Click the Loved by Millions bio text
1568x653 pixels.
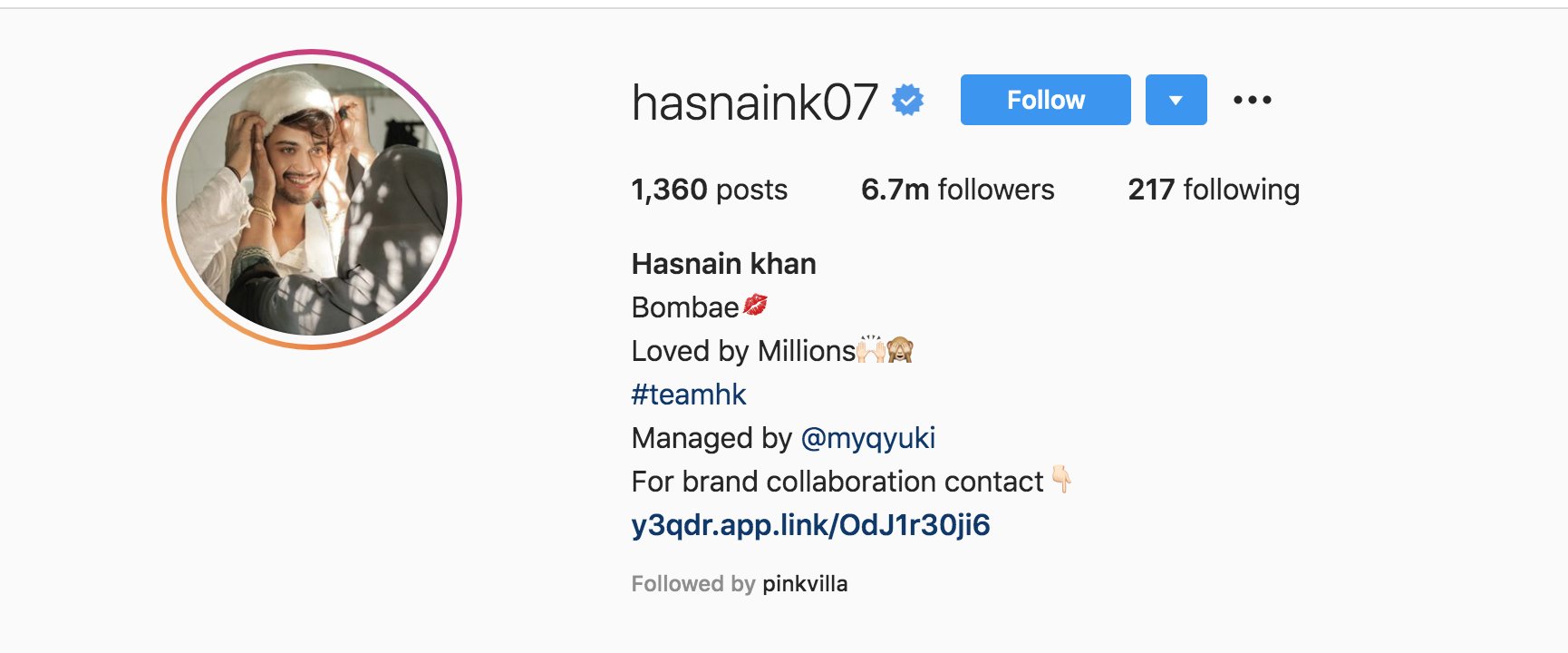point(743,351)
